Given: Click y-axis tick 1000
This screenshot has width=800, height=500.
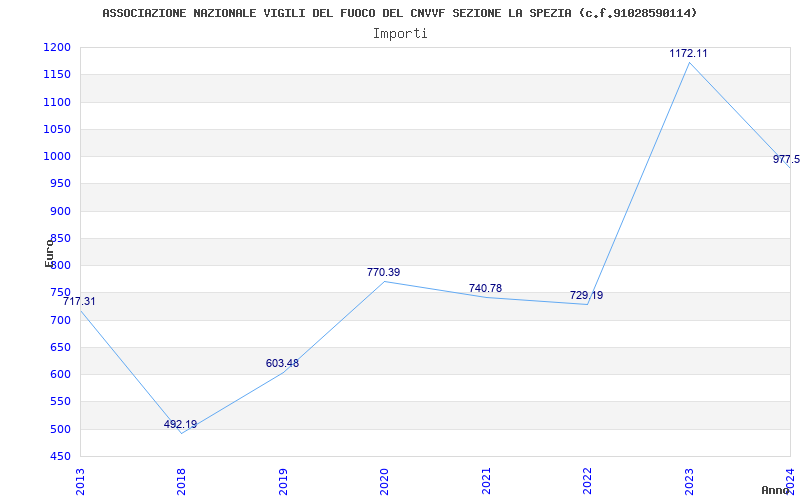Looking at the screenshot, I should (57, 157).
